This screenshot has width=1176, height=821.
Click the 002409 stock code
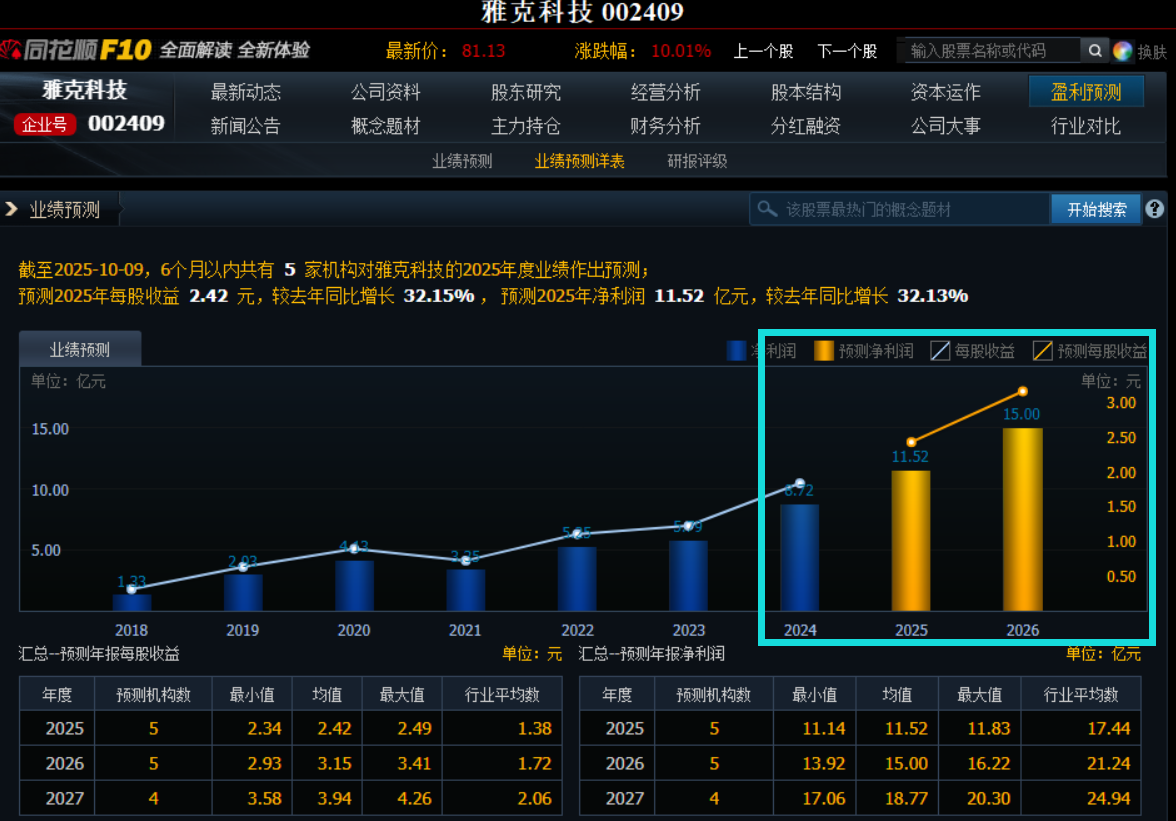pyautogui.click(x=126, y=123)
